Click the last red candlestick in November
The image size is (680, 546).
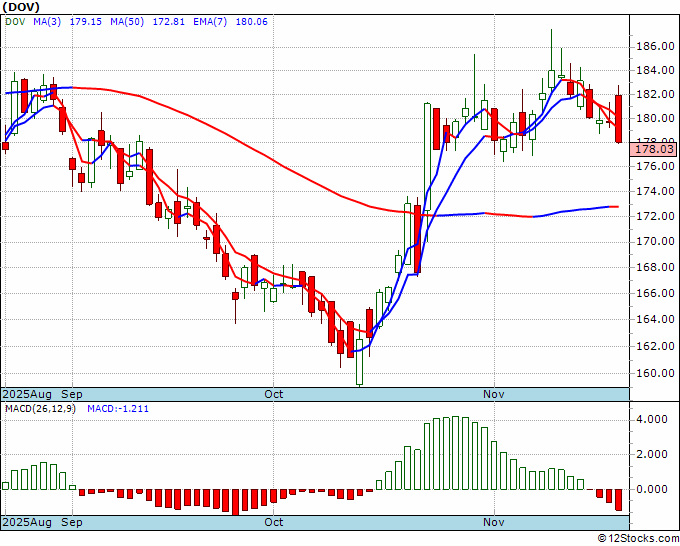click(x=618, y=119)
